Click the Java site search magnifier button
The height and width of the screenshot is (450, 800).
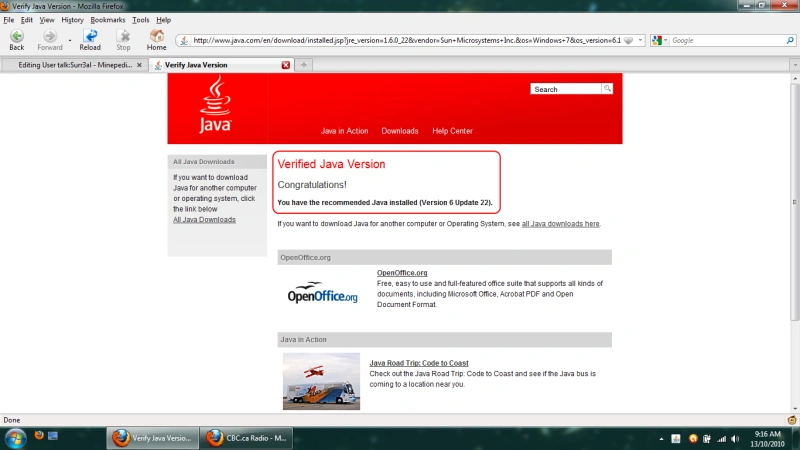(607, 89)
